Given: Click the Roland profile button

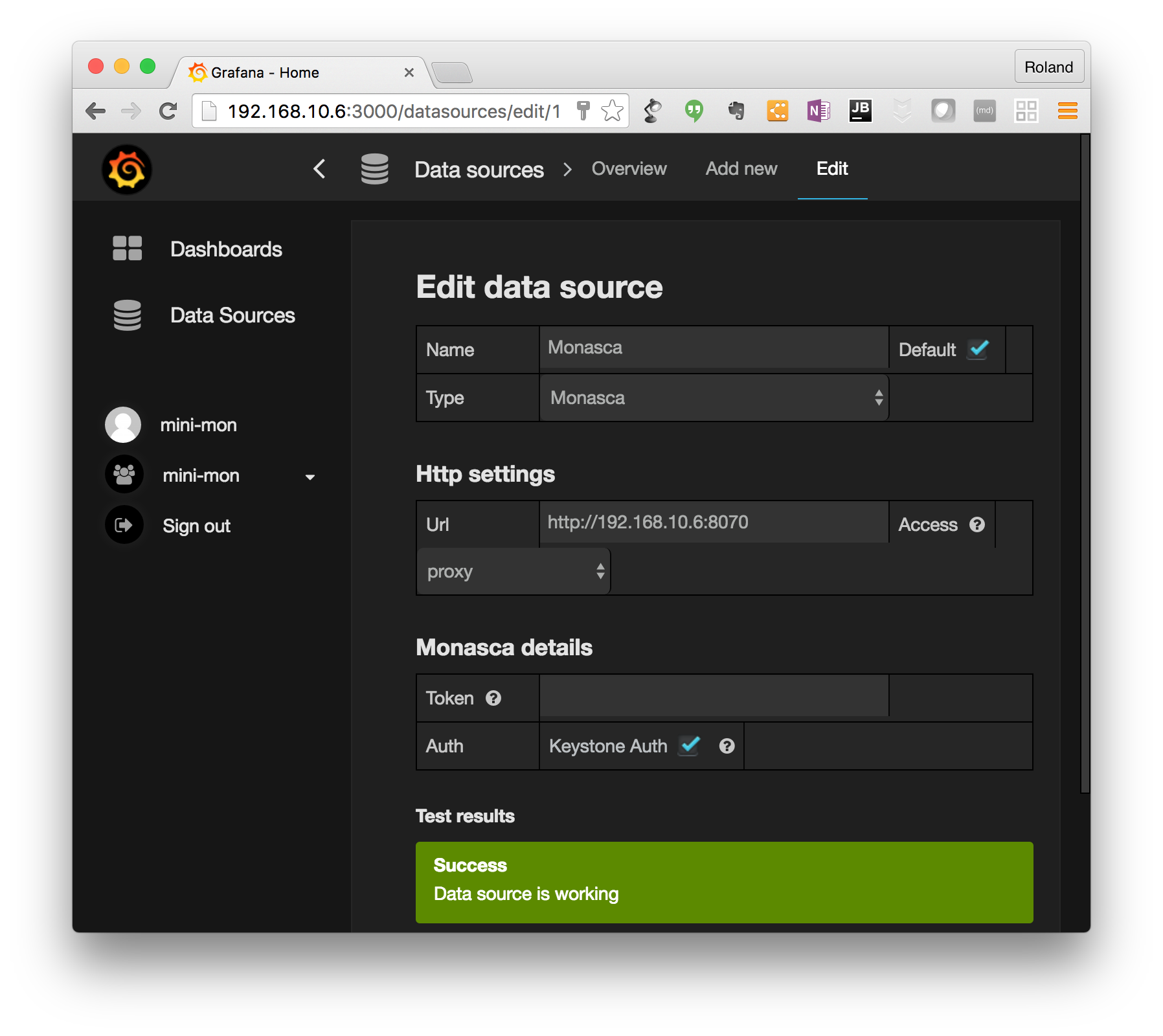Looking at the screenshot, I should point(1049,67).
